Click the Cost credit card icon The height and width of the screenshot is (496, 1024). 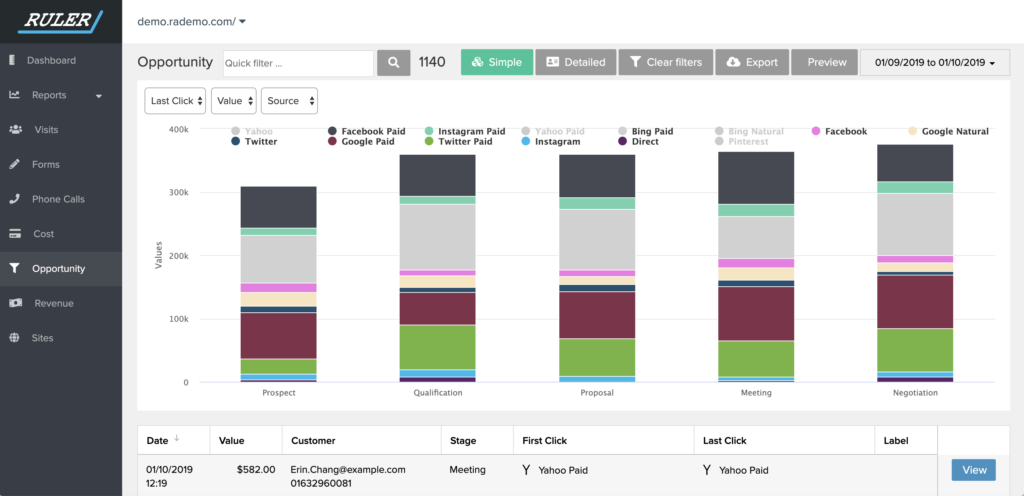click(14, 234)
